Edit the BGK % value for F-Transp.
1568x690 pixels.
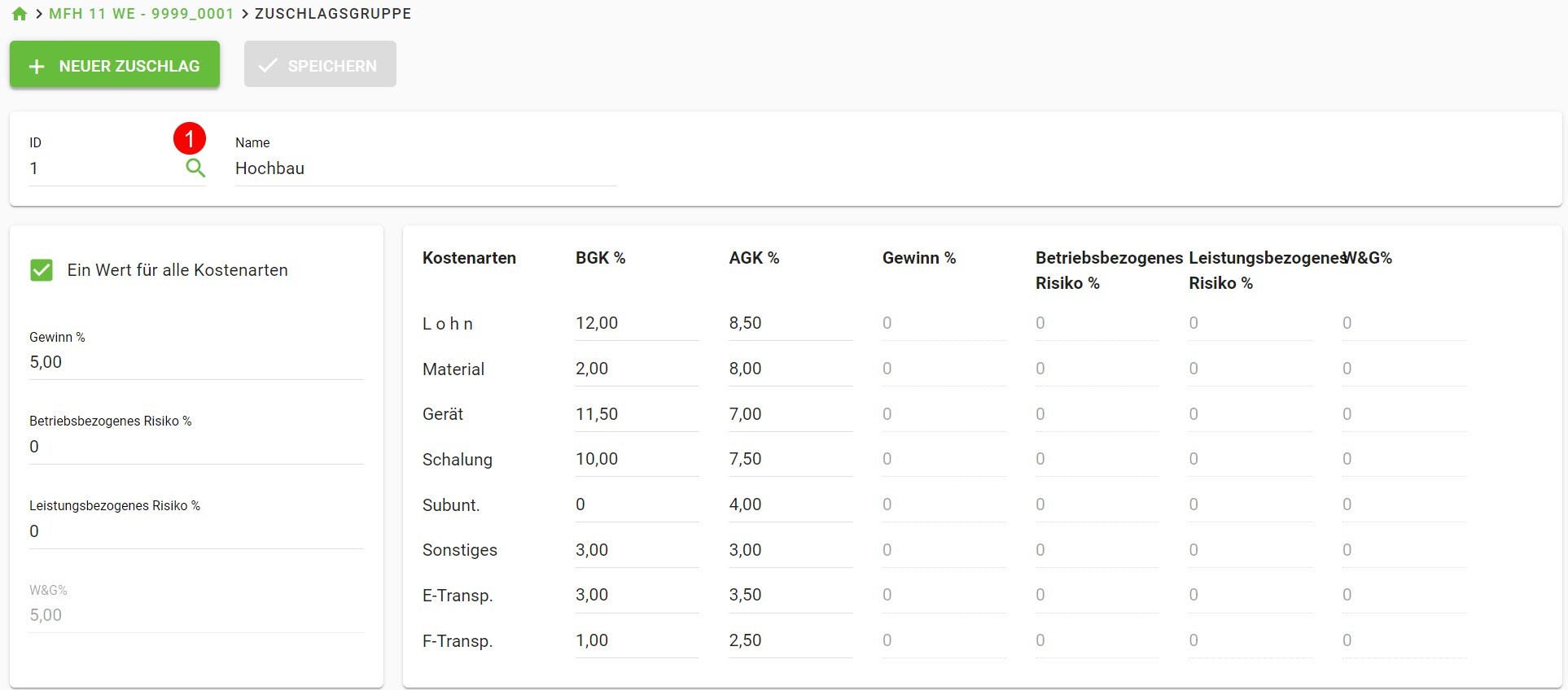[x=636, y=640]
